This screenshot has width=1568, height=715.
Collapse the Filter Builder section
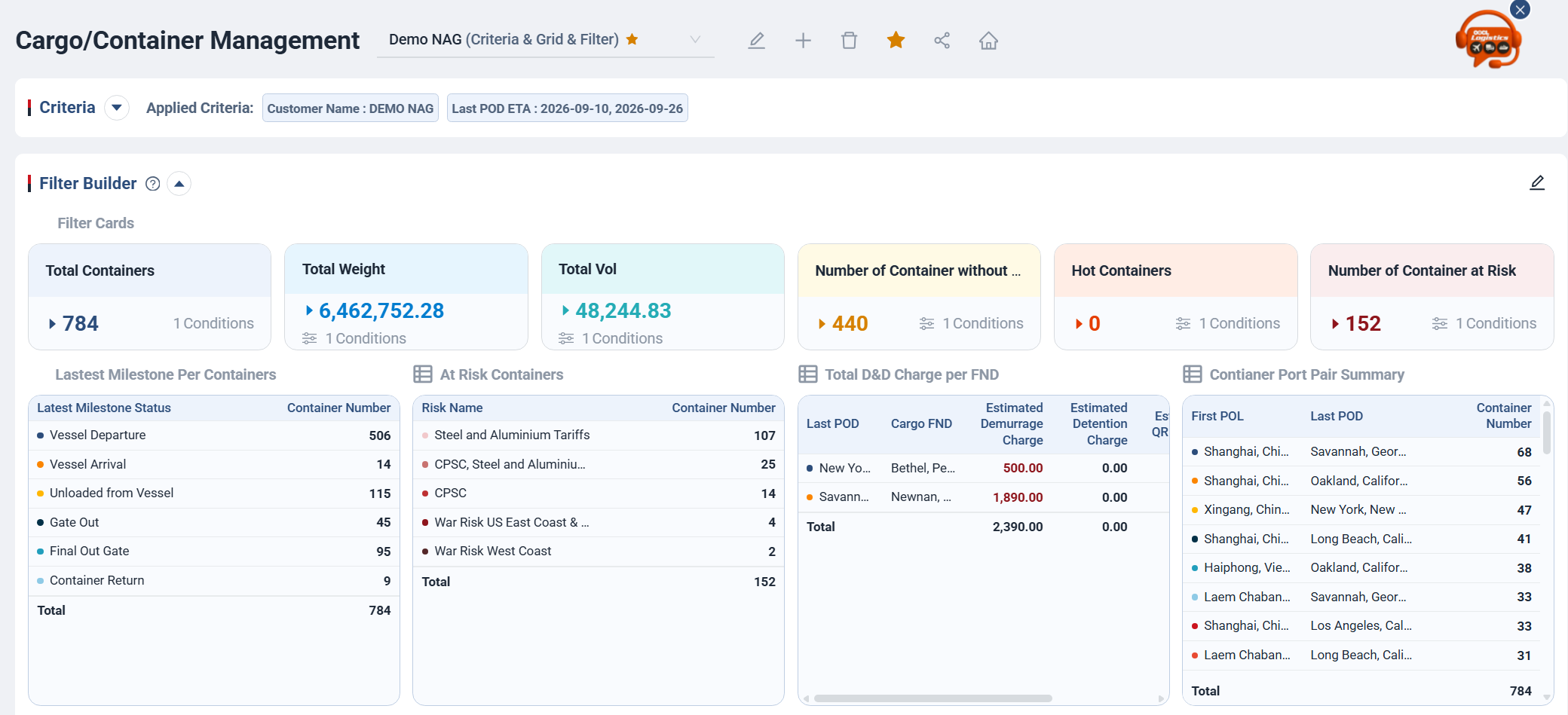[x=179, y=184]
